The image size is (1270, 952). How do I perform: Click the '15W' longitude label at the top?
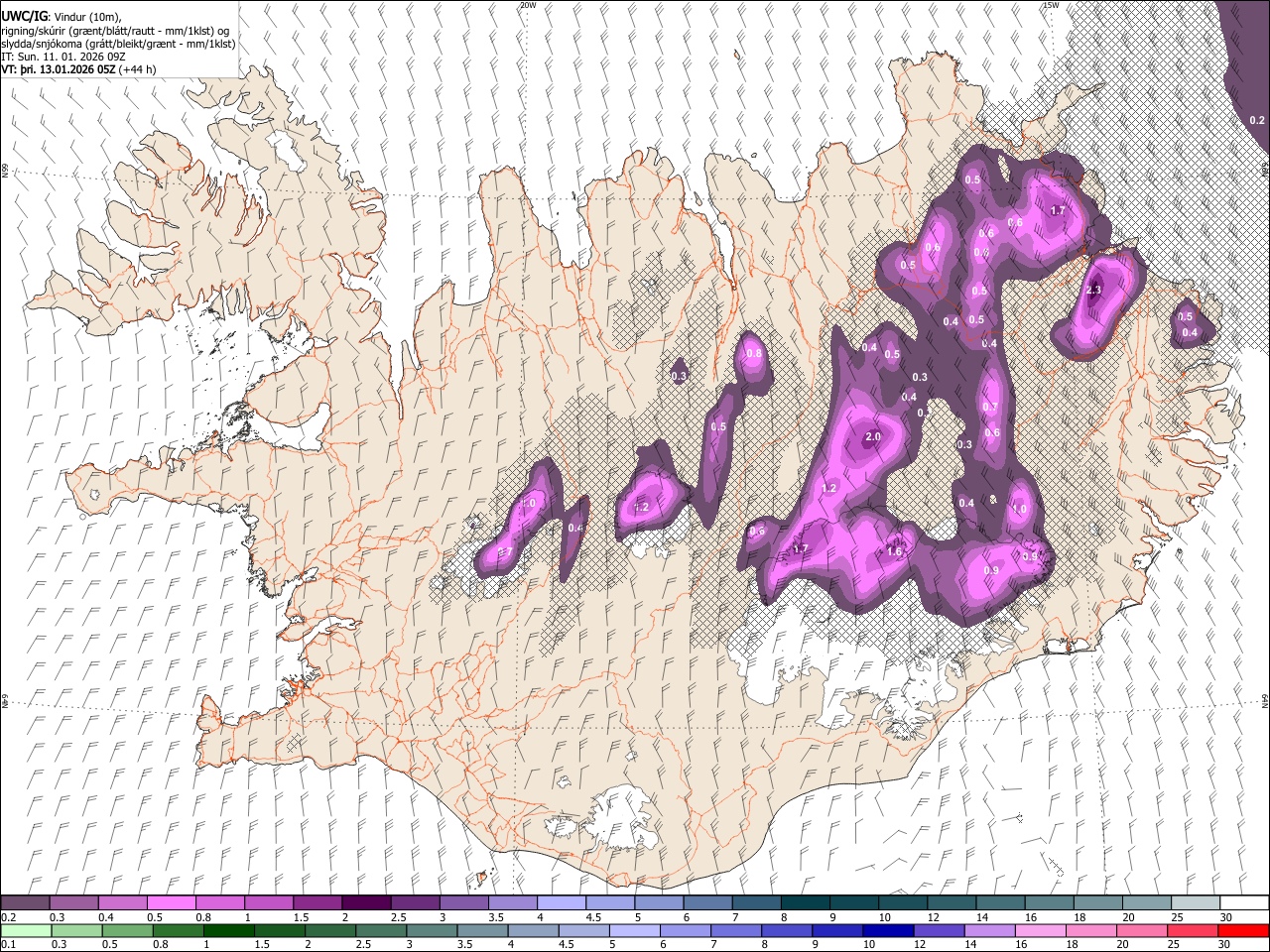pos(1051,5)
